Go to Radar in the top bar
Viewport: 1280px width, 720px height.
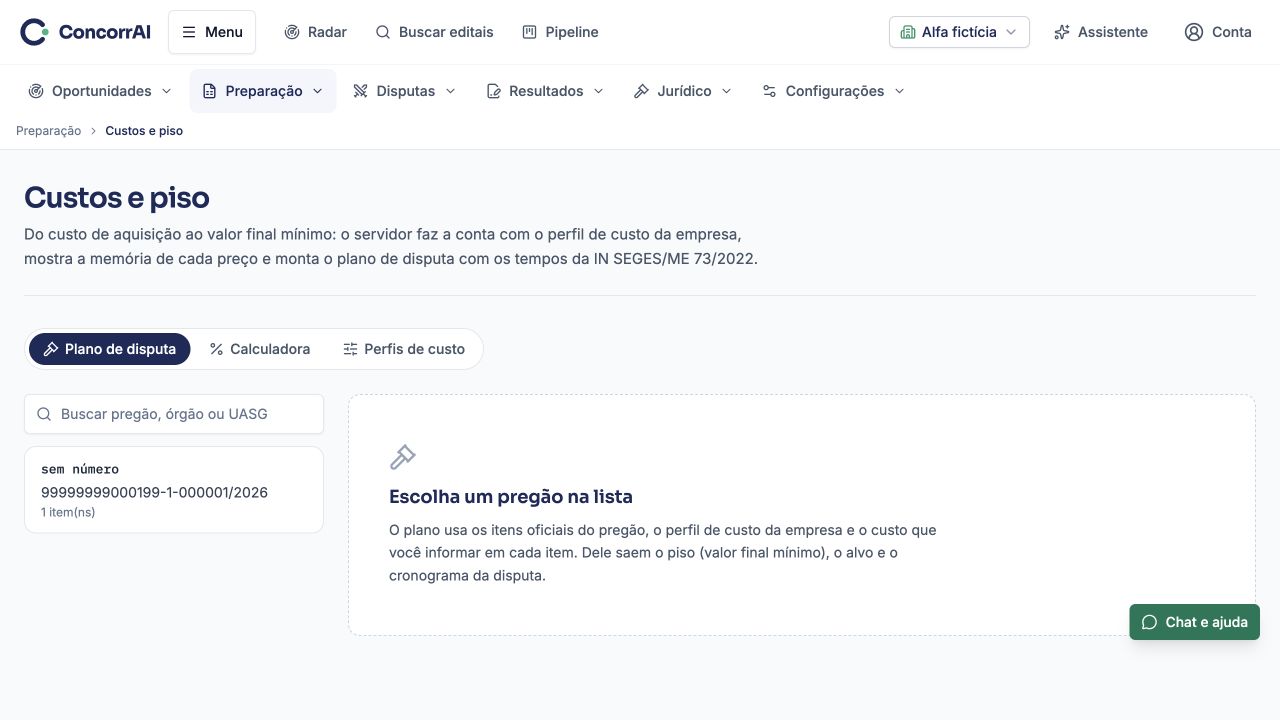(315, 32)
